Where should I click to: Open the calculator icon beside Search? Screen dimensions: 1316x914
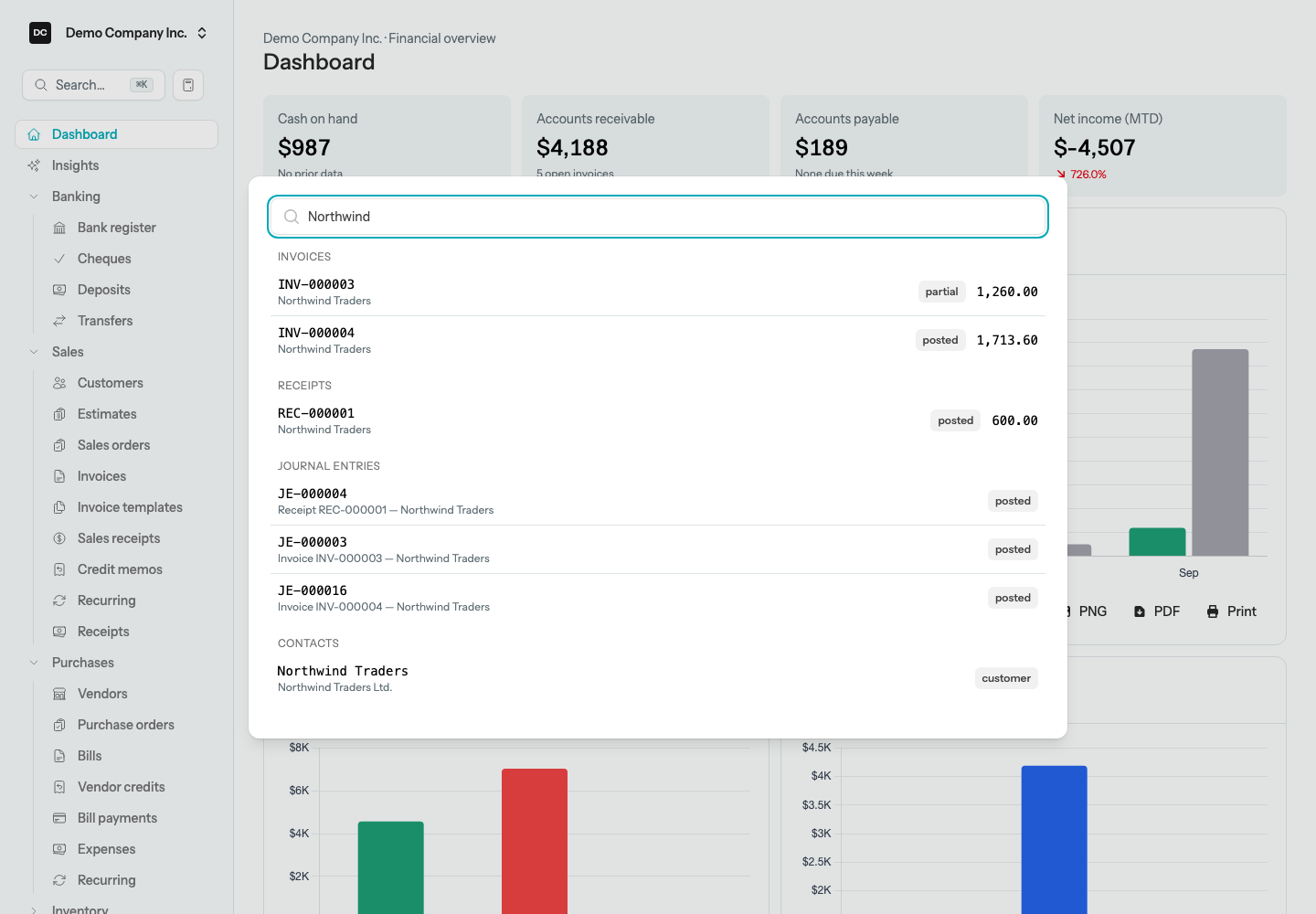coord(188,85)
